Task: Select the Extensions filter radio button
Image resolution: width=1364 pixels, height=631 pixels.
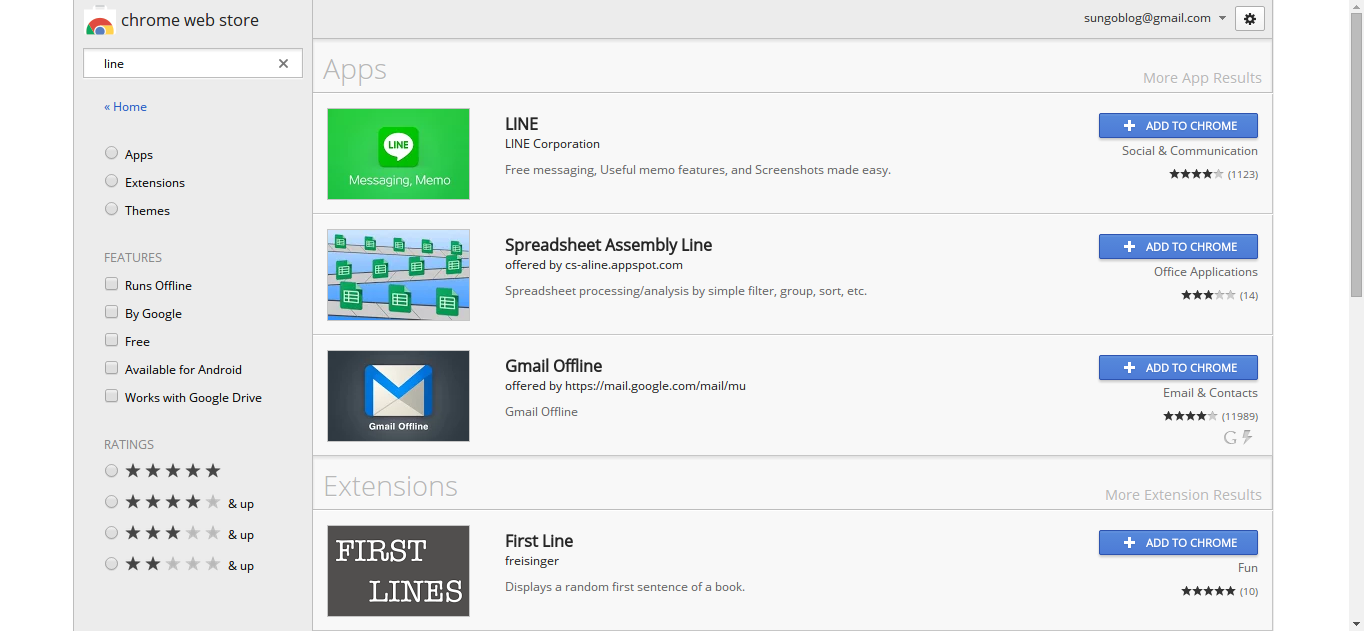Action: click(111, 181)
